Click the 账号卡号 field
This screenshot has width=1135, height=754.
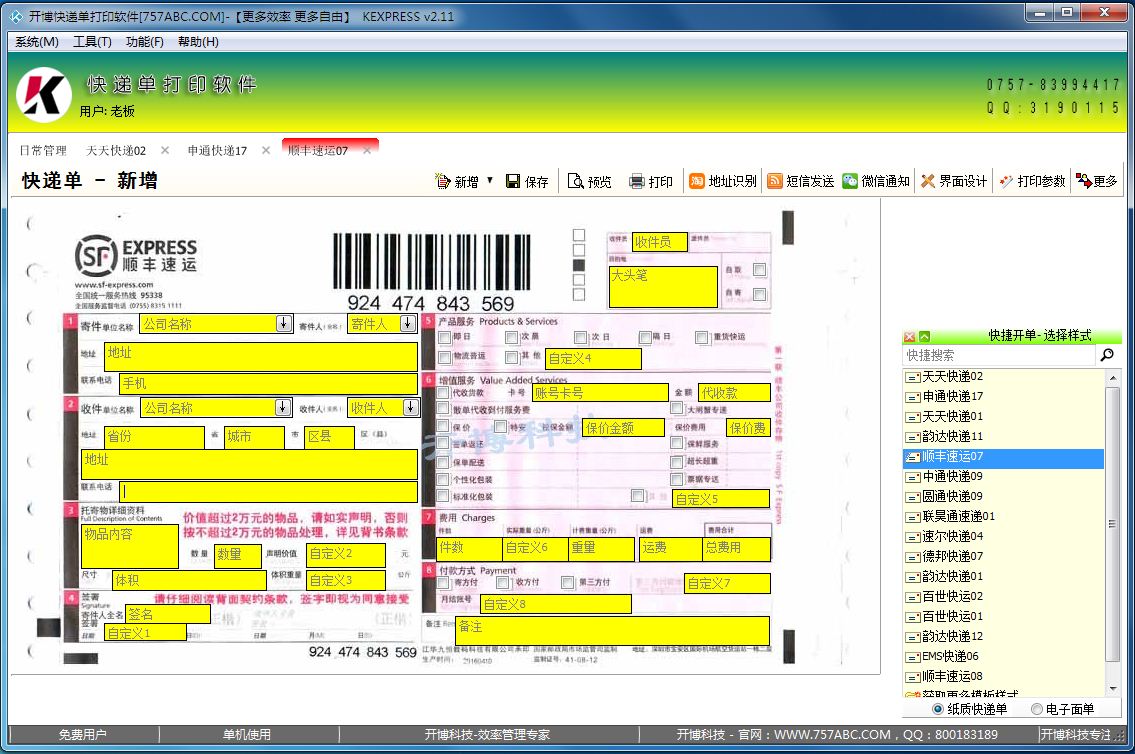pos(600,393)
